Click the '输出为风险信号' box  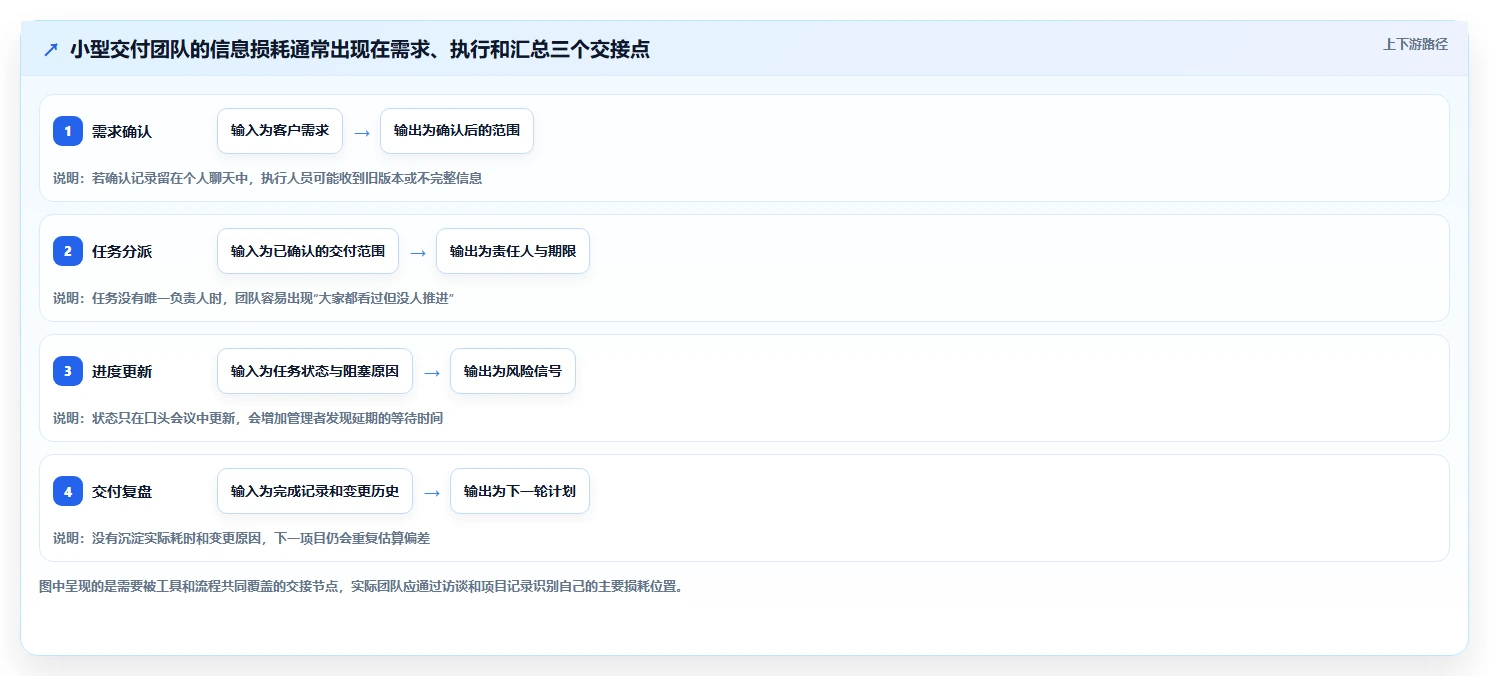[513, 371]
